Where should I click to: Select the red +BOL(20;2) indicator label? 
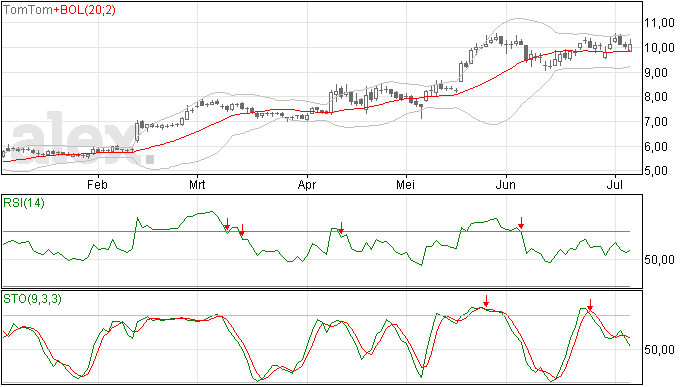click(84, 10)
